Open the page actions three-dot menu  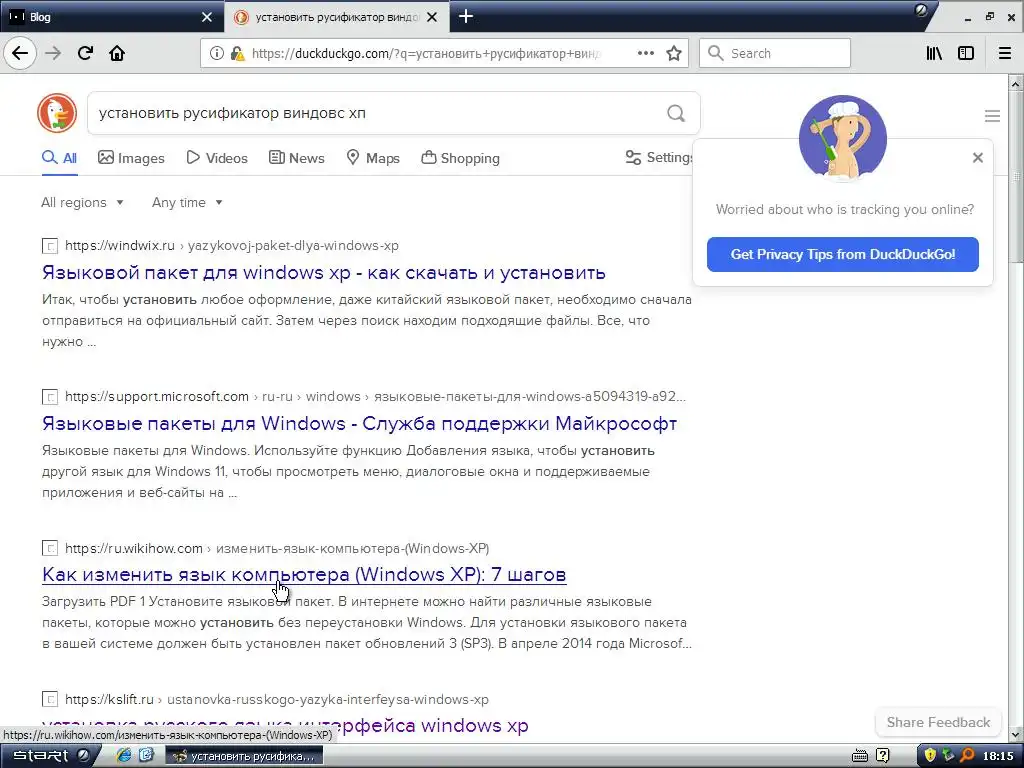(645, 53)
